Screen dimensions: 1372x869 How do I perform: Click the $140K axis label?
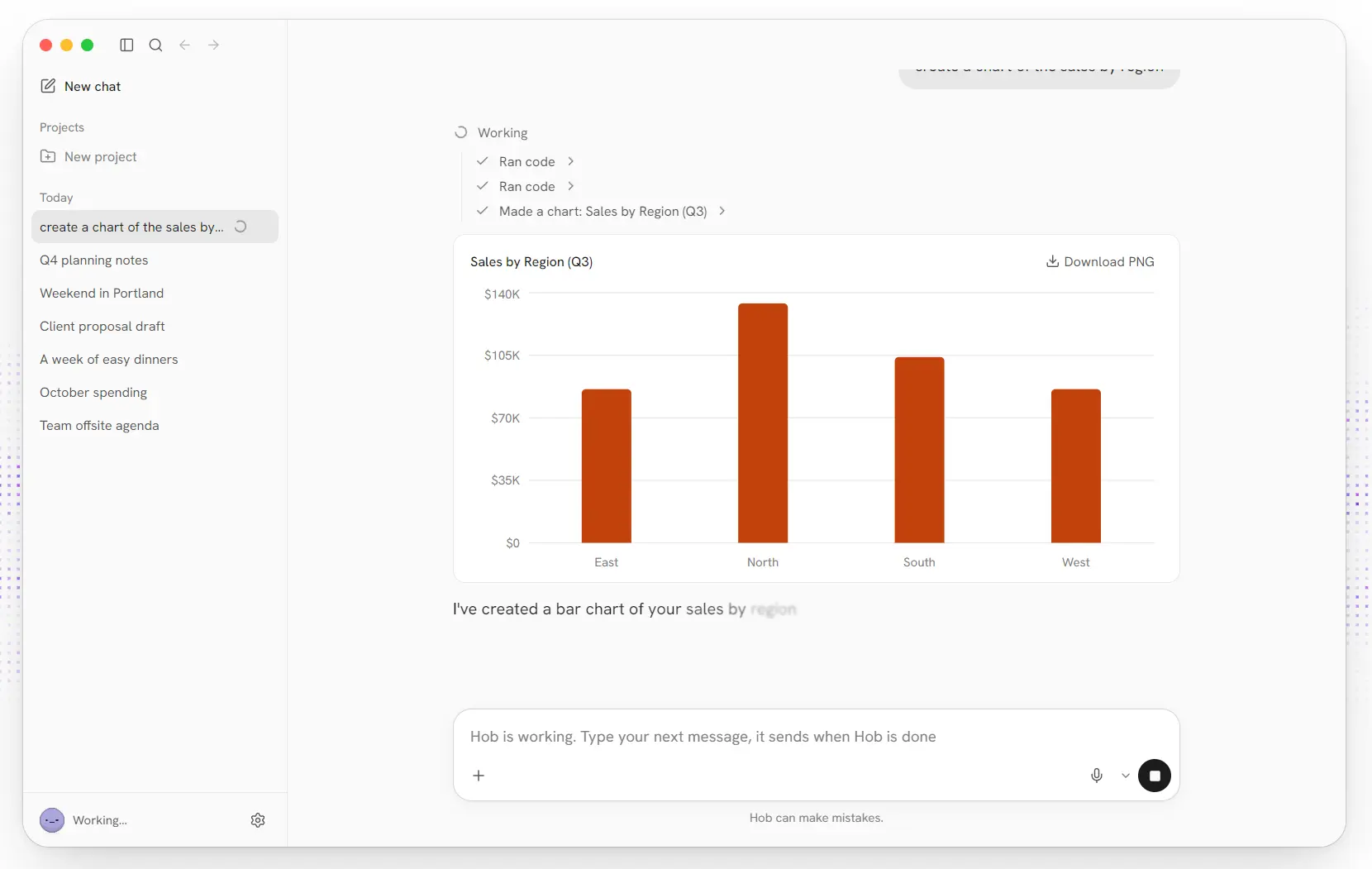click(502, 294)
